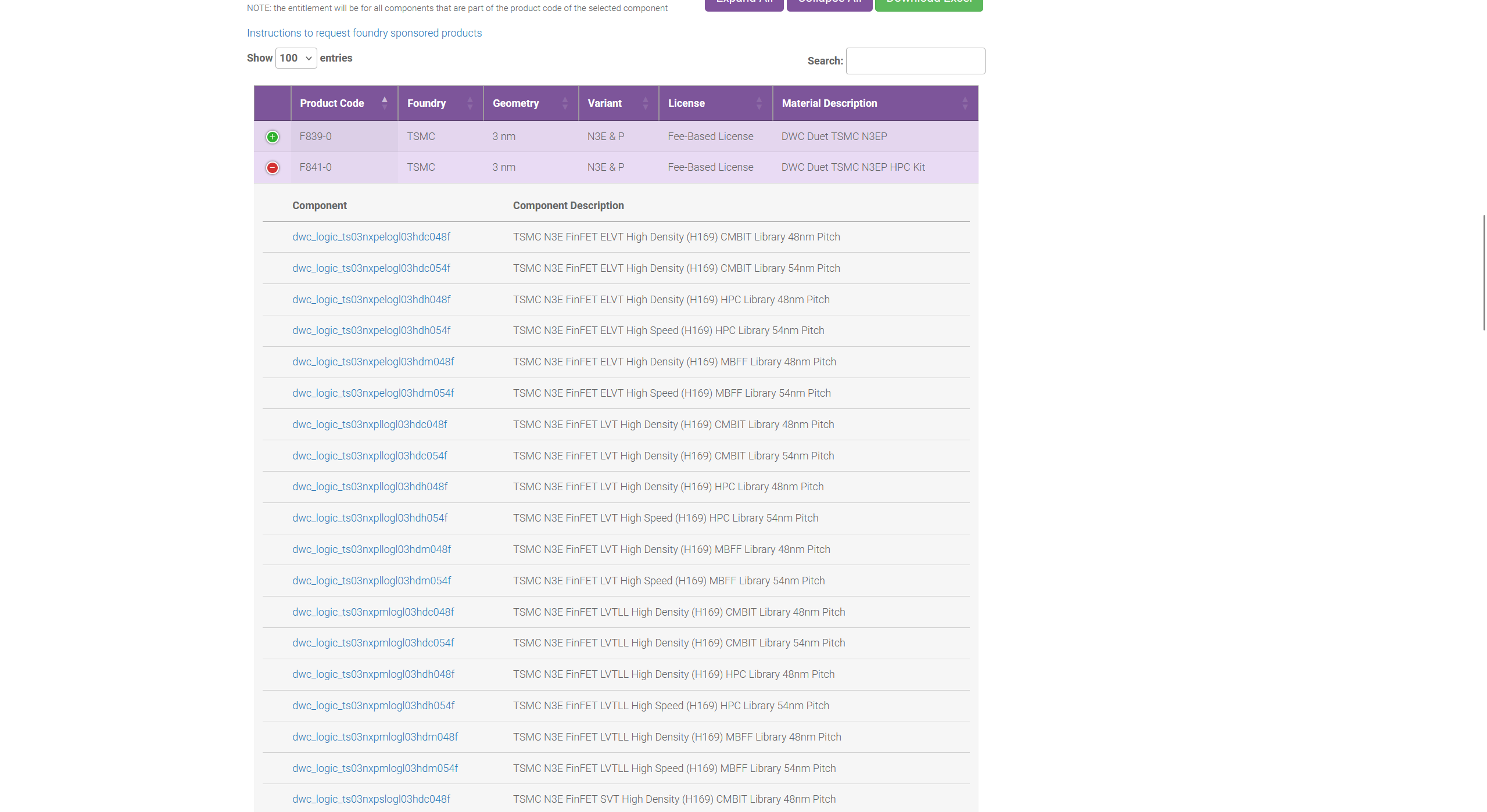Open component dwc_logic_ts03nxpmlogl03hdc054f
The image size is (1487, 812).
point(373,643)
